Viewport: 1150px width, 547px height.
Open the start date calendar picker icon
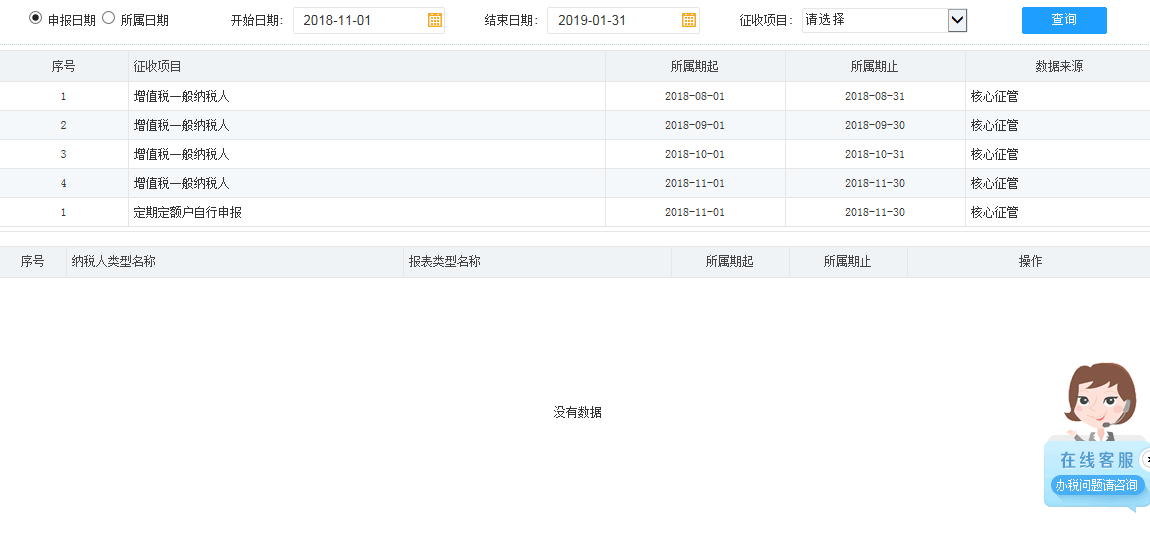pos(434,20)
